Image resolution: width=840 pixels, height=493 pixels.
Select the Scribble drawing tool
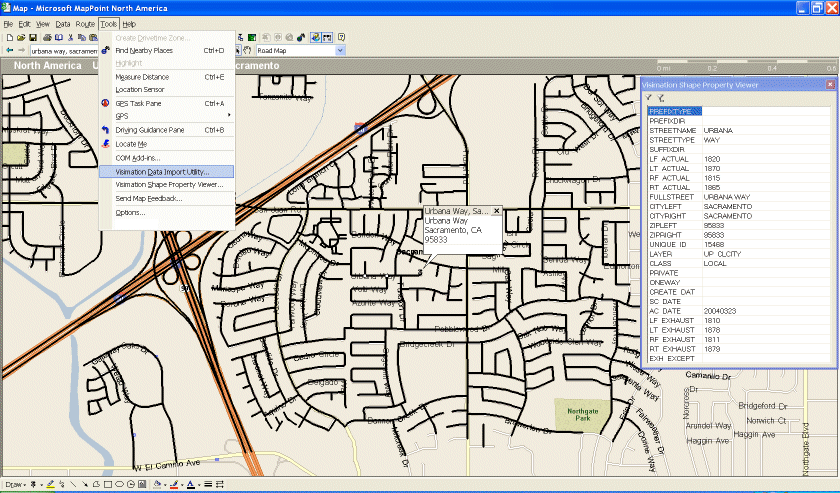tap(62, 484)
